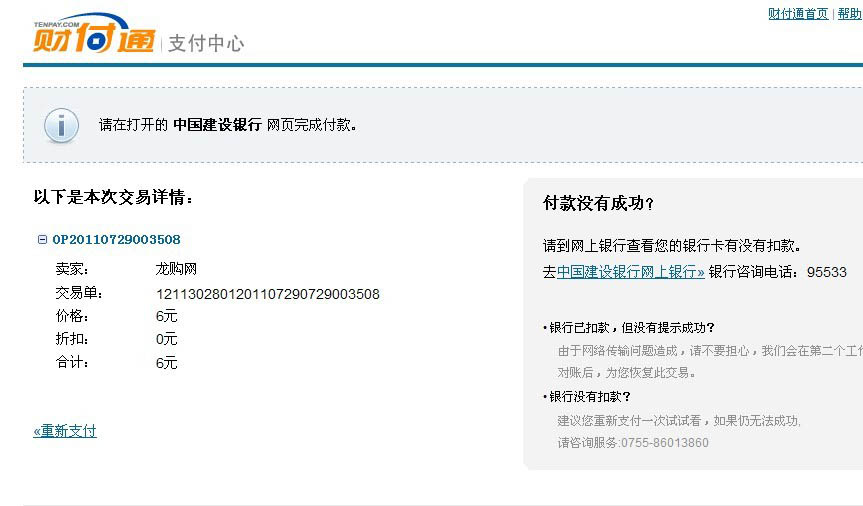Click seller name 龙购网
The height and width of the screenshot is (506, 863).
176,269
